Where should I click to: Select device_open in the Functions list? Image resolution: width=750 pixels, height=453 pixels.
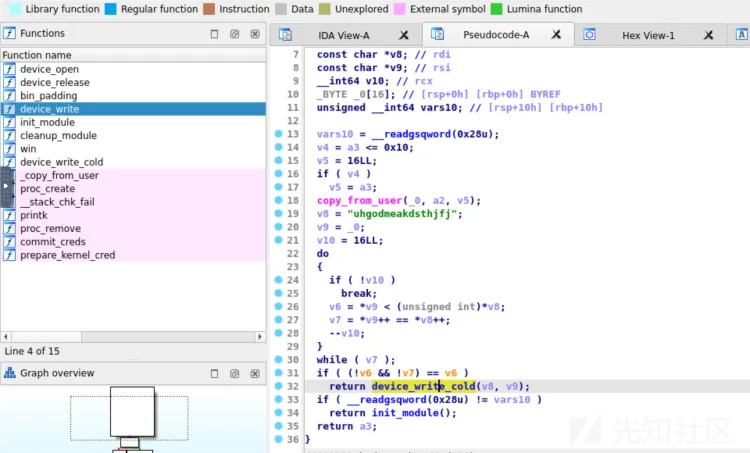tap(133, 69)
